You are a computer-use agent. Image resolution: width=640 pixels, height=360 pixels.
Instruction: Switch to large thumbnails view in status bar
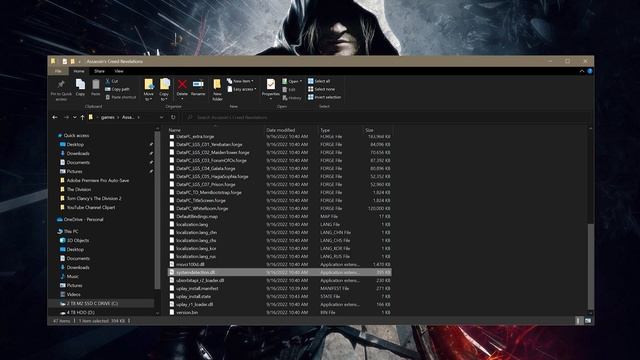pyautogui.click(x=588, y=321)
